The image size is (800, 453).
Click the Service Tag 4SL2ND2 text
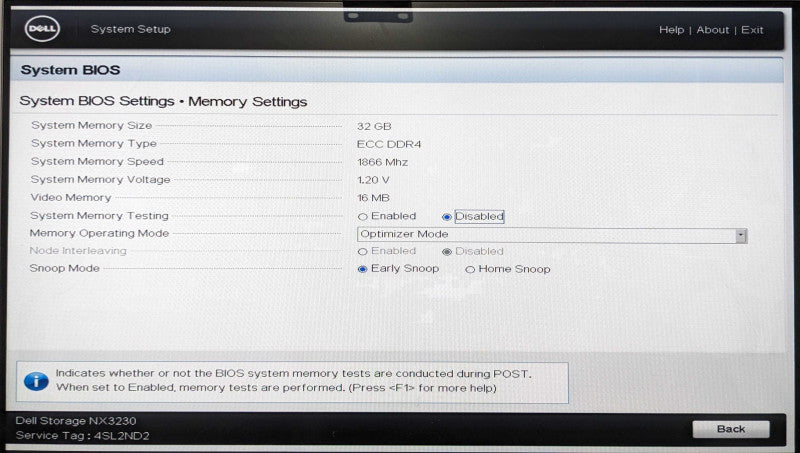pos(82,436)
